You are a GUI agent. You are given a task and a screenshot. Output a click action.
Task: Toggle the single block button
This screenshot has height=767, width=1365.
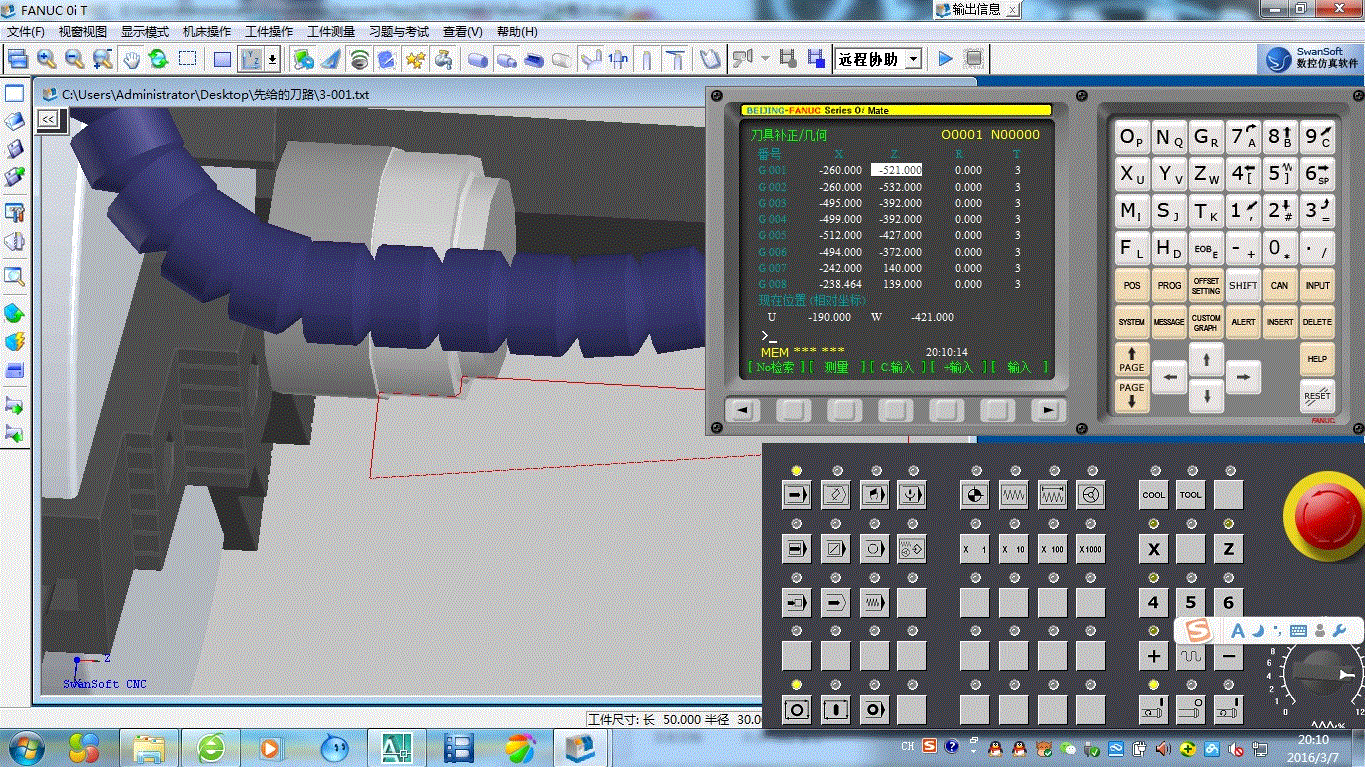(x=797, y=549)
